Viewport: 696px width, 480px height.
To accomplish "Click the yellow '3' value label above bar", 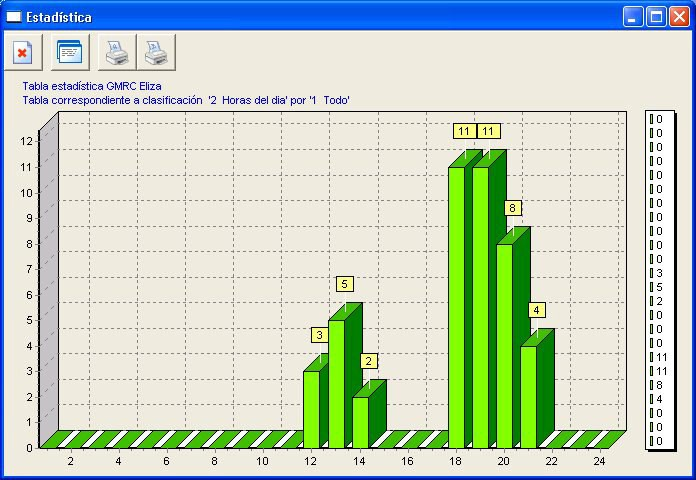I will click(320, 335).
